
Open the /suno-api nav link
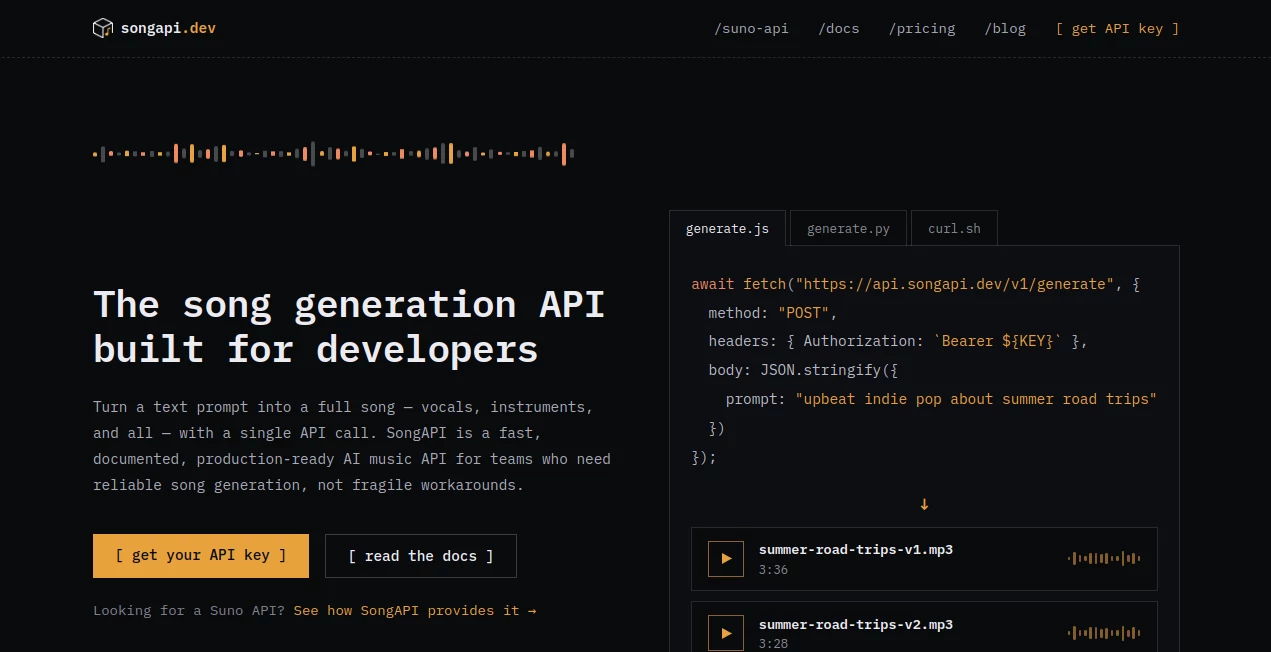coord(751,28)
